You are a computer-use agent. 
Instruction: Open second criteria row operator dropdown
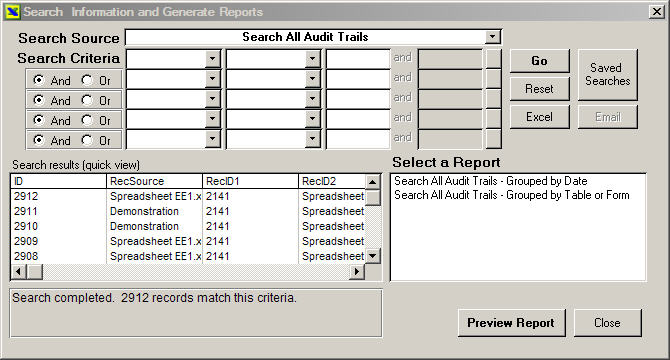tap(312, 79)
